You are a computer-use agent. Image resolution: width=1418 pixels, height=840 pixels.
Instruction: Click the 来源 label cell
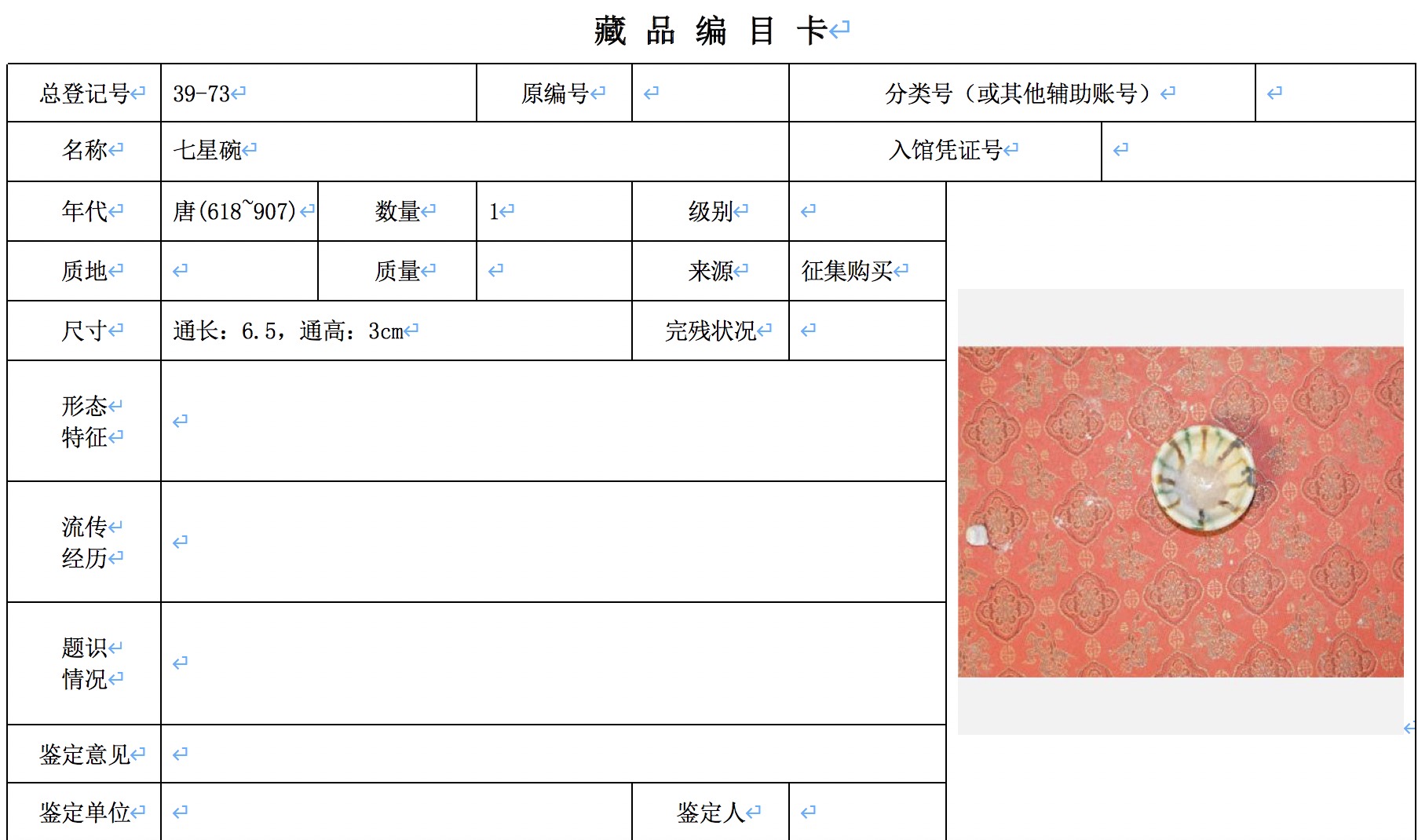711,271
